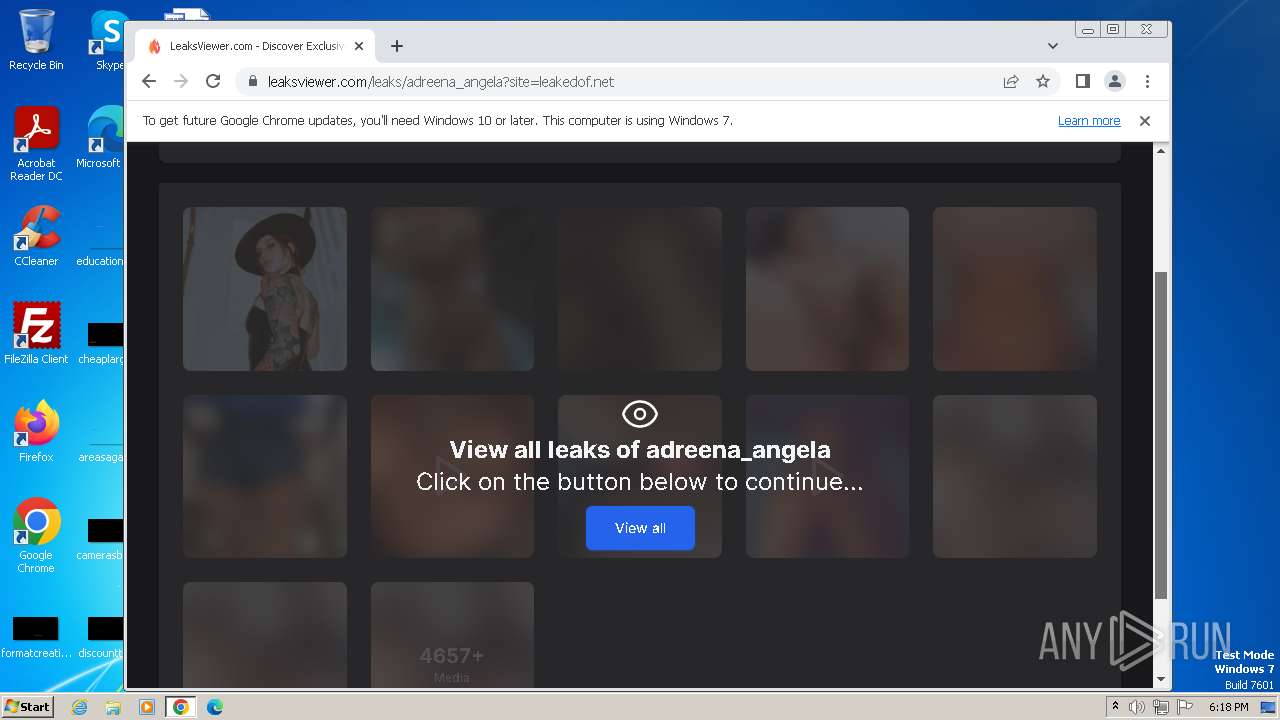Select the LeaksViewer.com browser tab
1280x720 pixels.
(x=255, y=46)
